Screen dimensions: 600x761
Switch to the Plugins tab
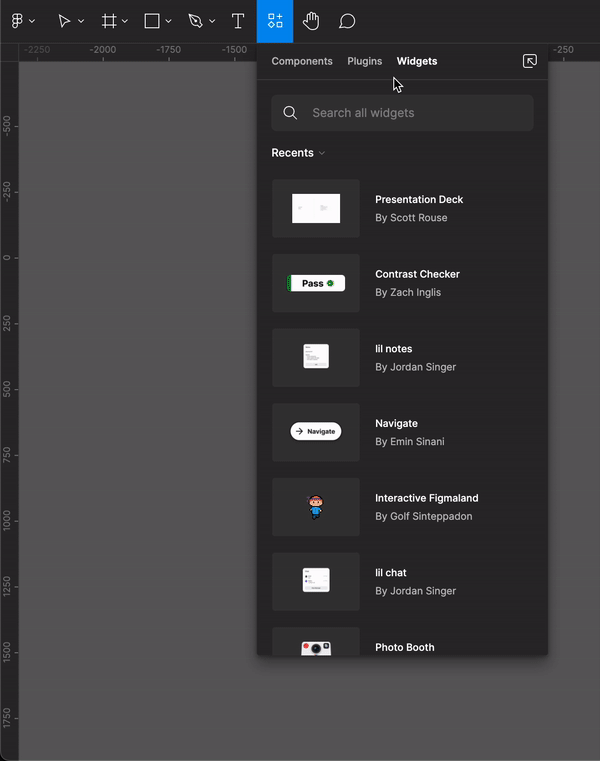(x=365, y=61)
